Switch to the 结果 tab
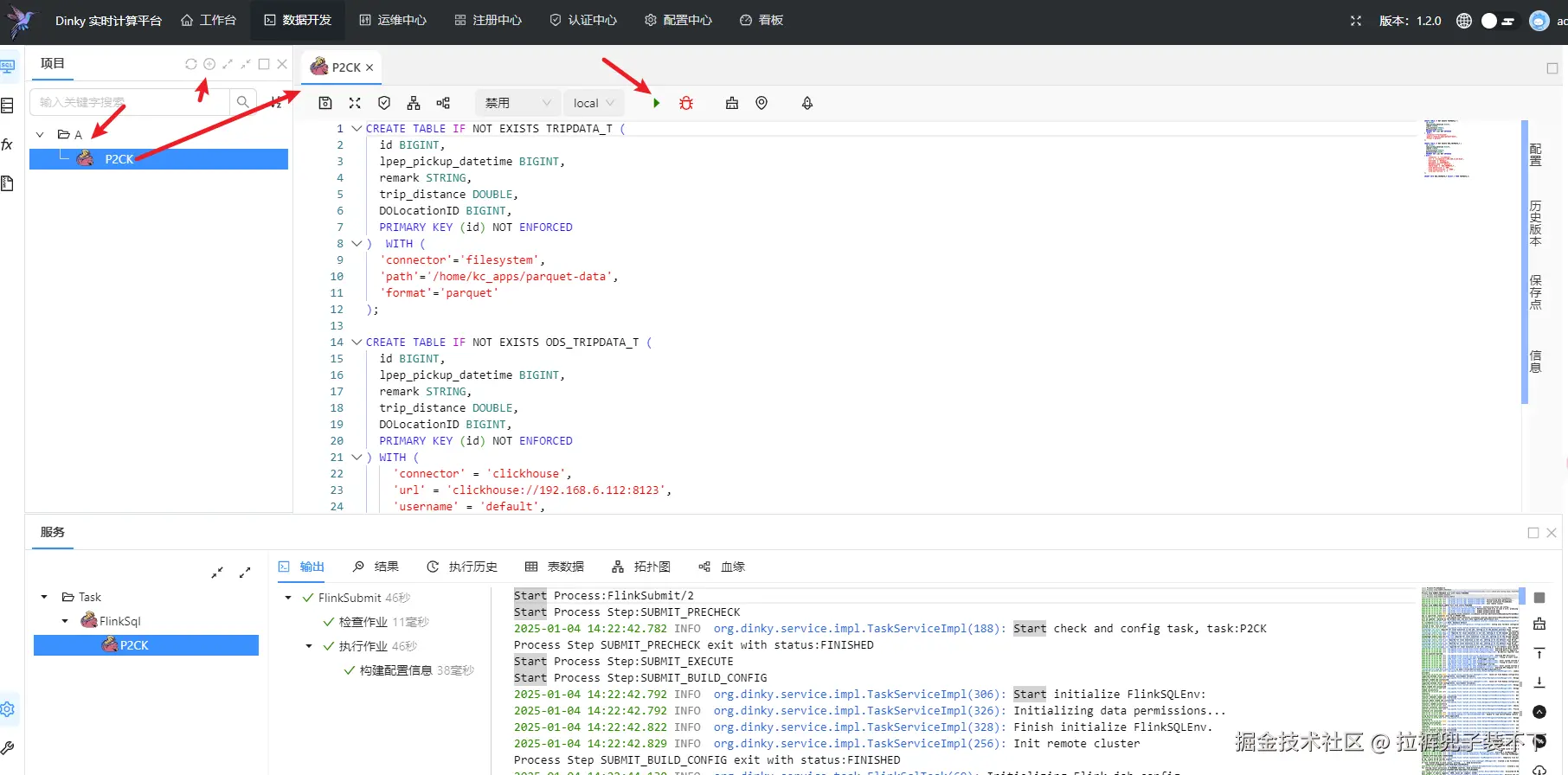 click(376, 567)
